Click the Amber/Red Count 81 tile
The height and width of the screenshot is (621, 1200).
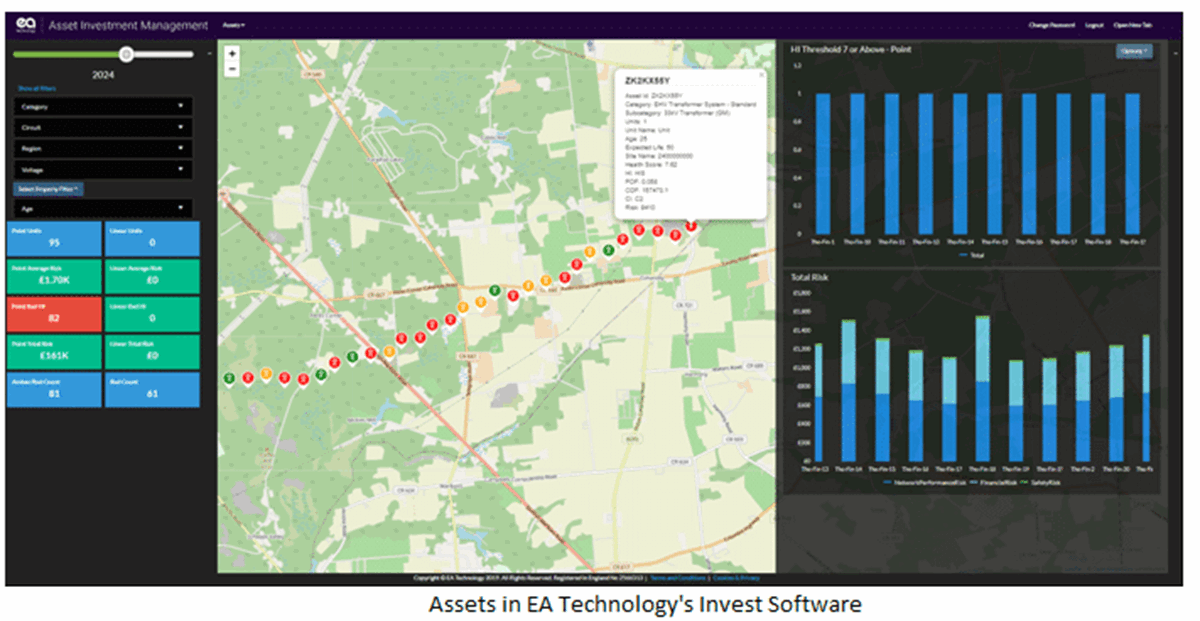[x=54, y=389]
